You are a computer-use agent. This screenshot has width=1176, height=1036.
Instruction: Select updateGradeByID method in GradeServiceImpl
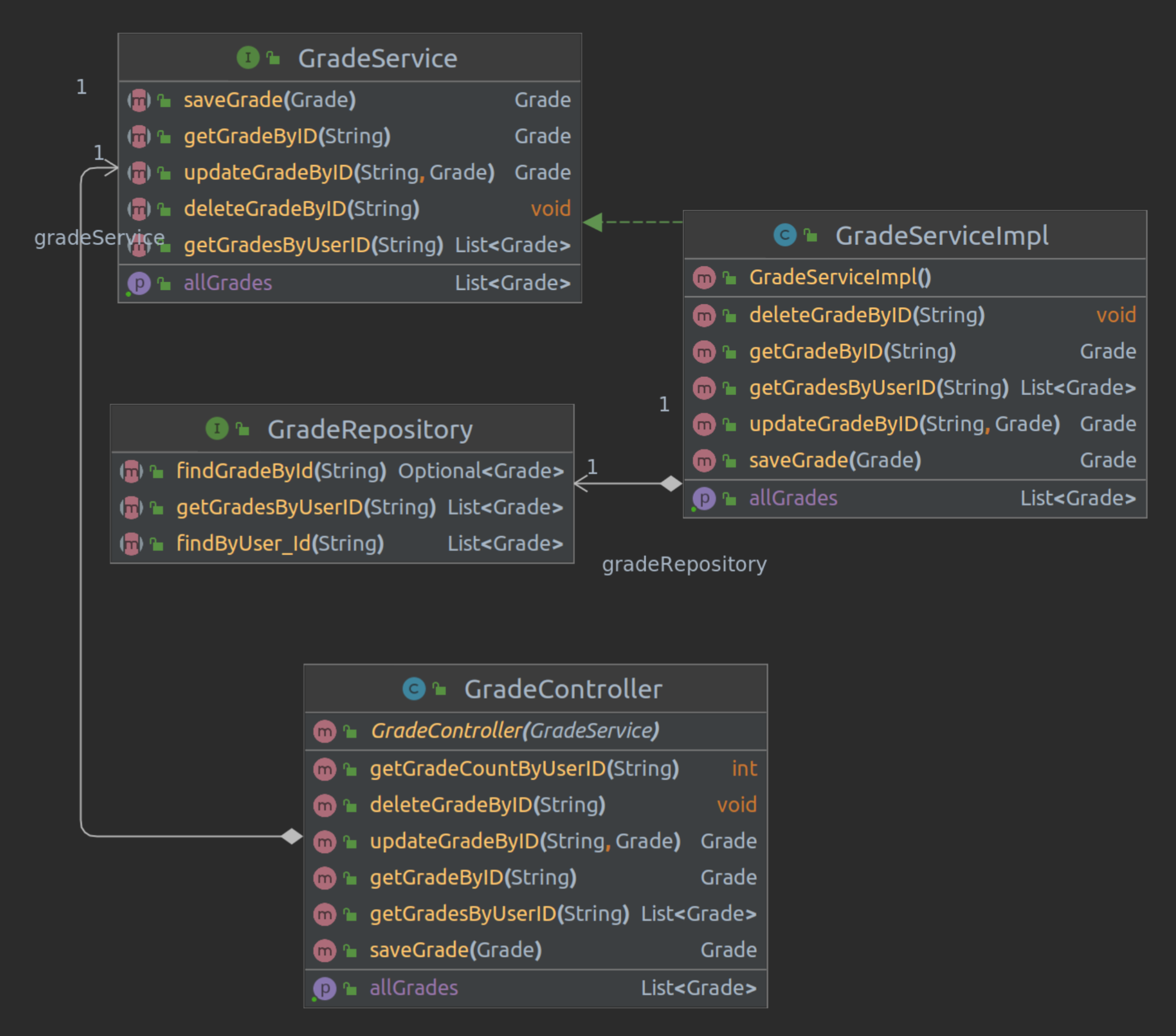tap(904, 424)
